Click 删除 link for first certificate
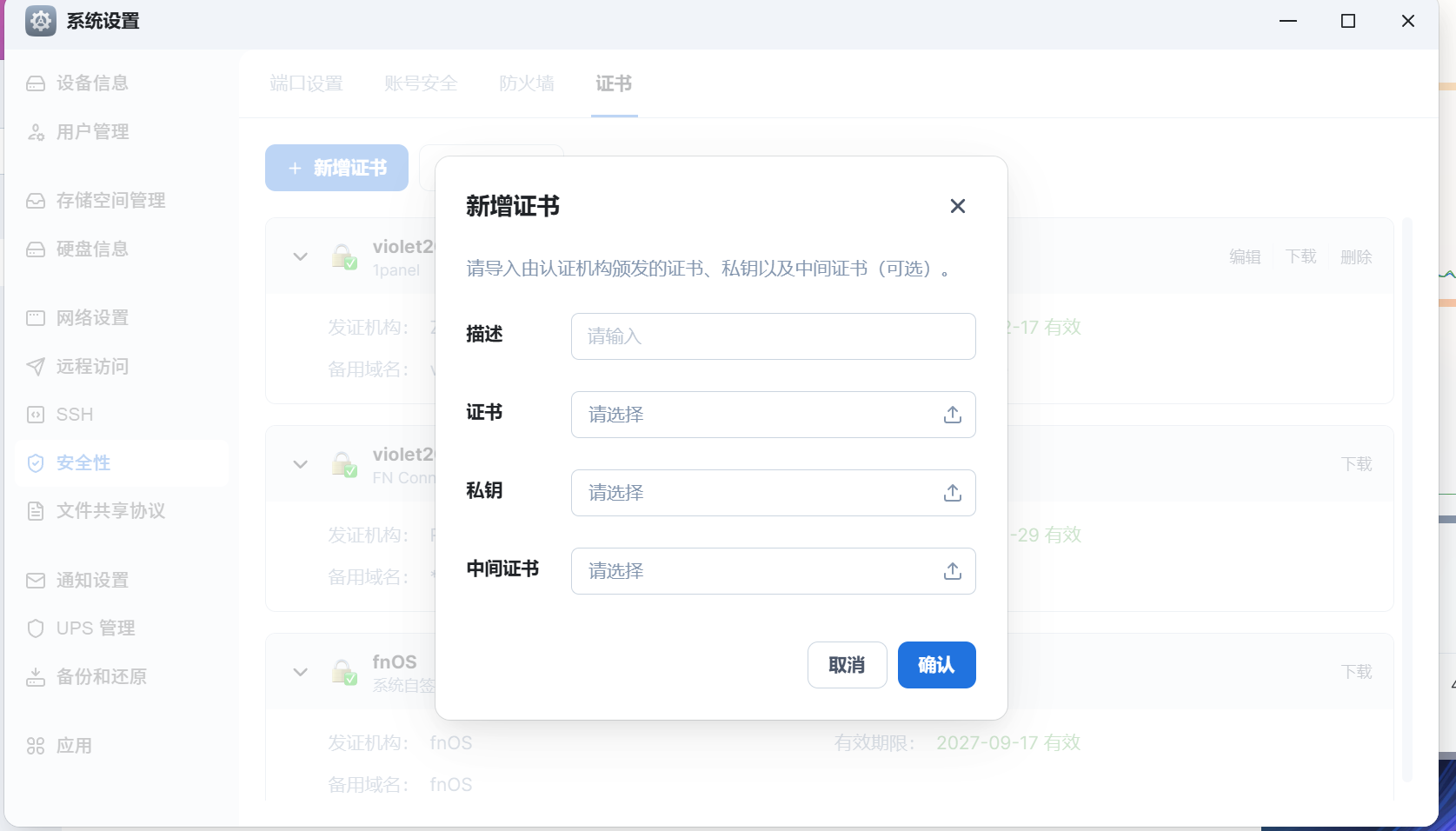 [1355, 257]
